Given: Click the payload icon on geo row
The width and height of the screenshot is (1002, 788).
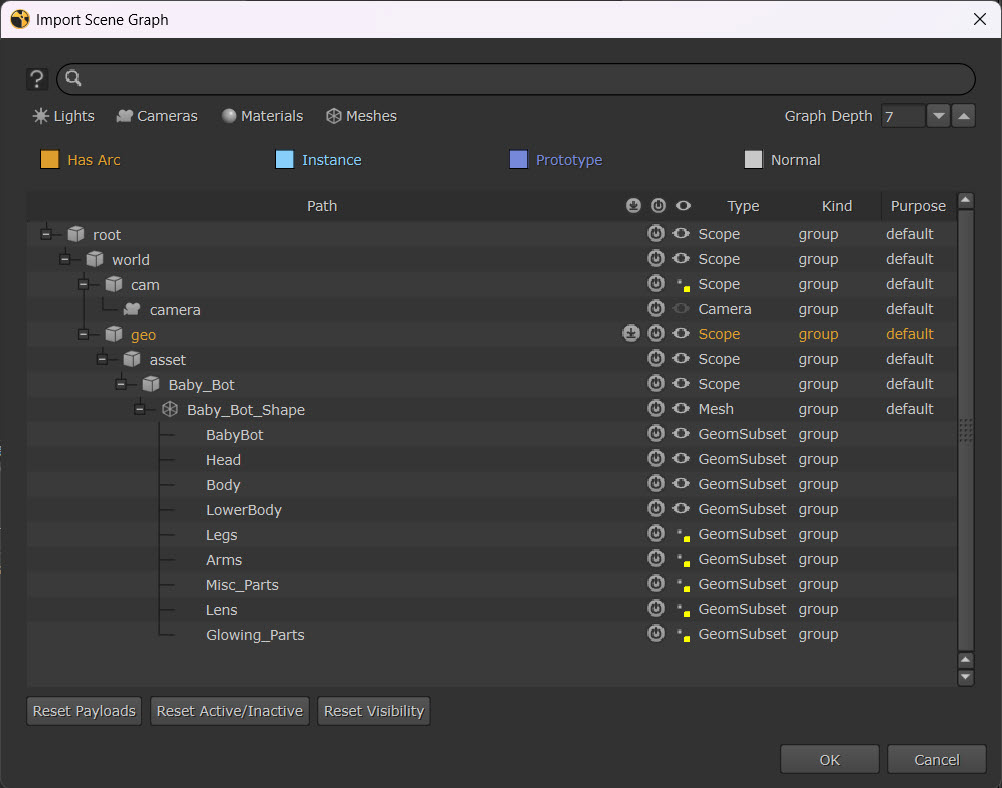Looking at the screenshot, I should pyautogui.click(x=631, y=334).
